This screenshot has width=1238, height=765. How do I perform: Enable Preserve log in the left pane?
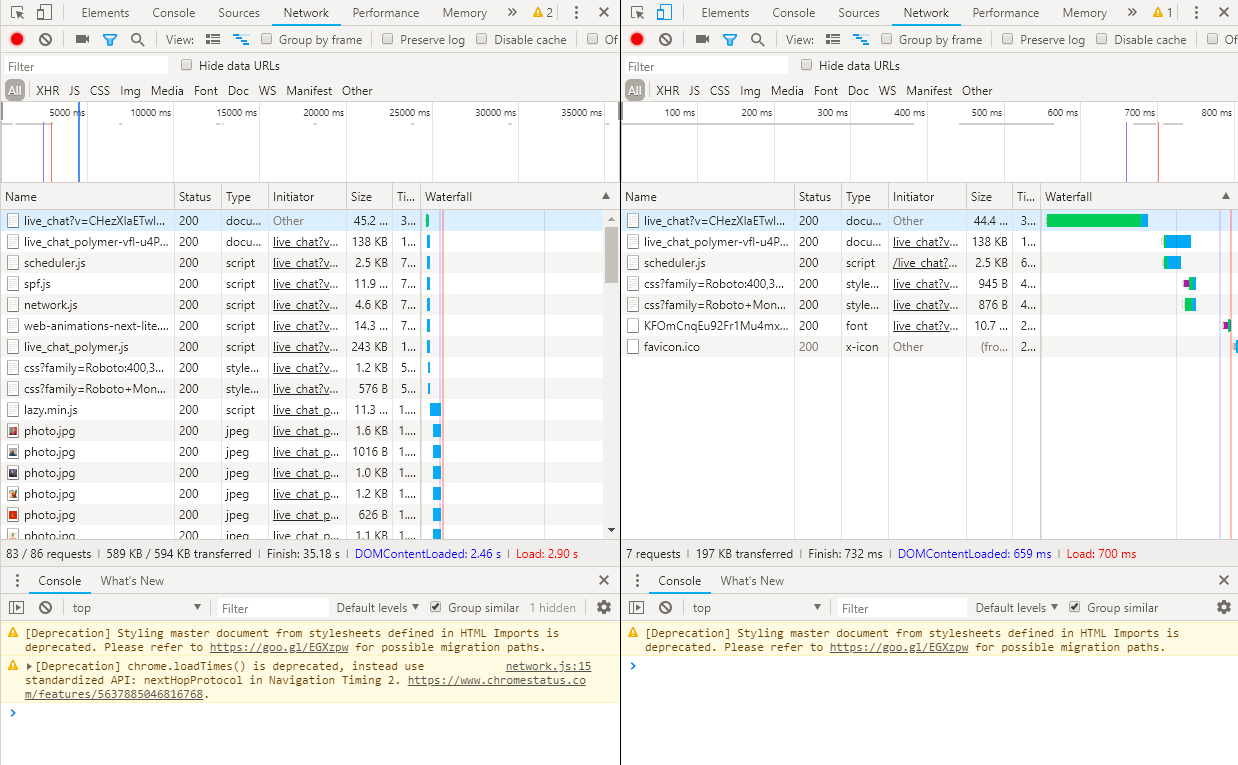coord(387,40)
